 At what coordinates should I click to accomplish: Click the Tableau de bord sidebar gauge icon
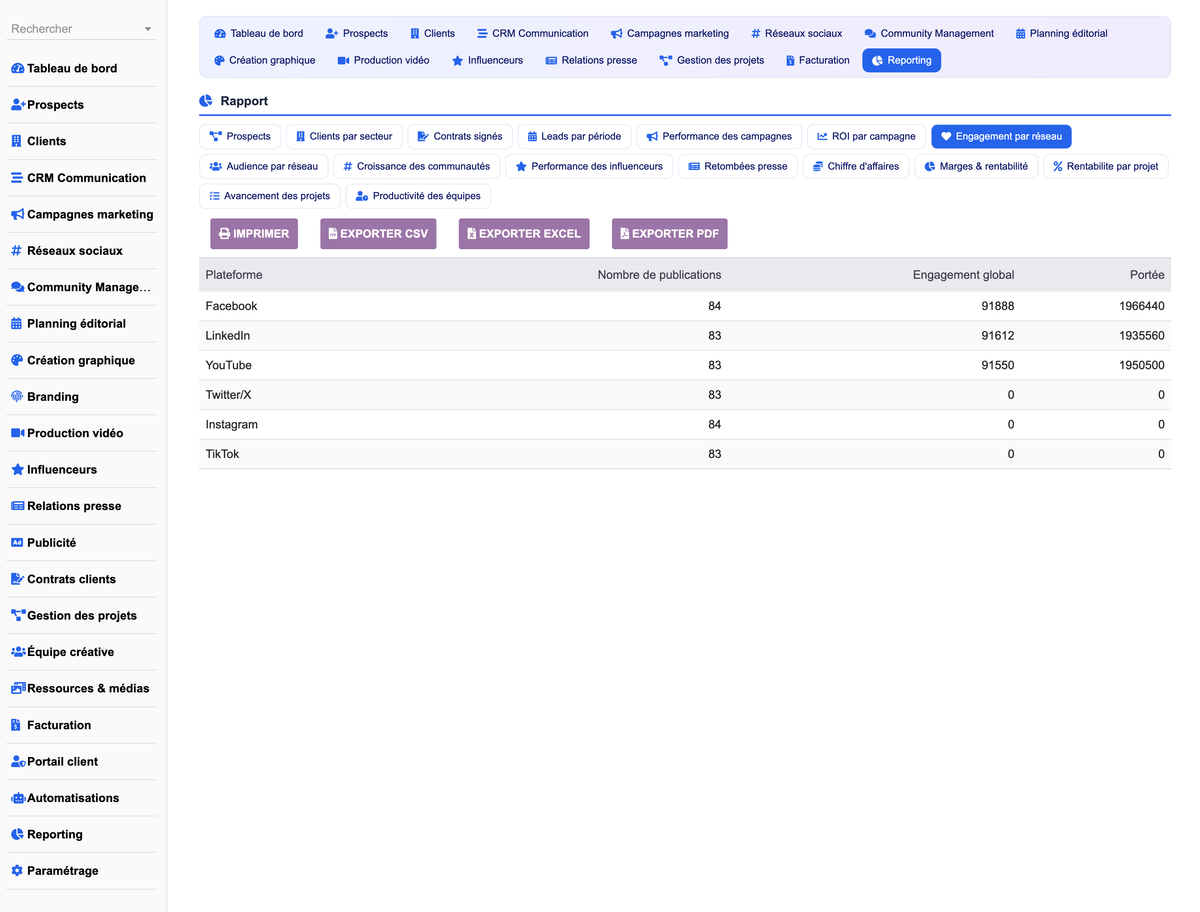coord(17,69)
